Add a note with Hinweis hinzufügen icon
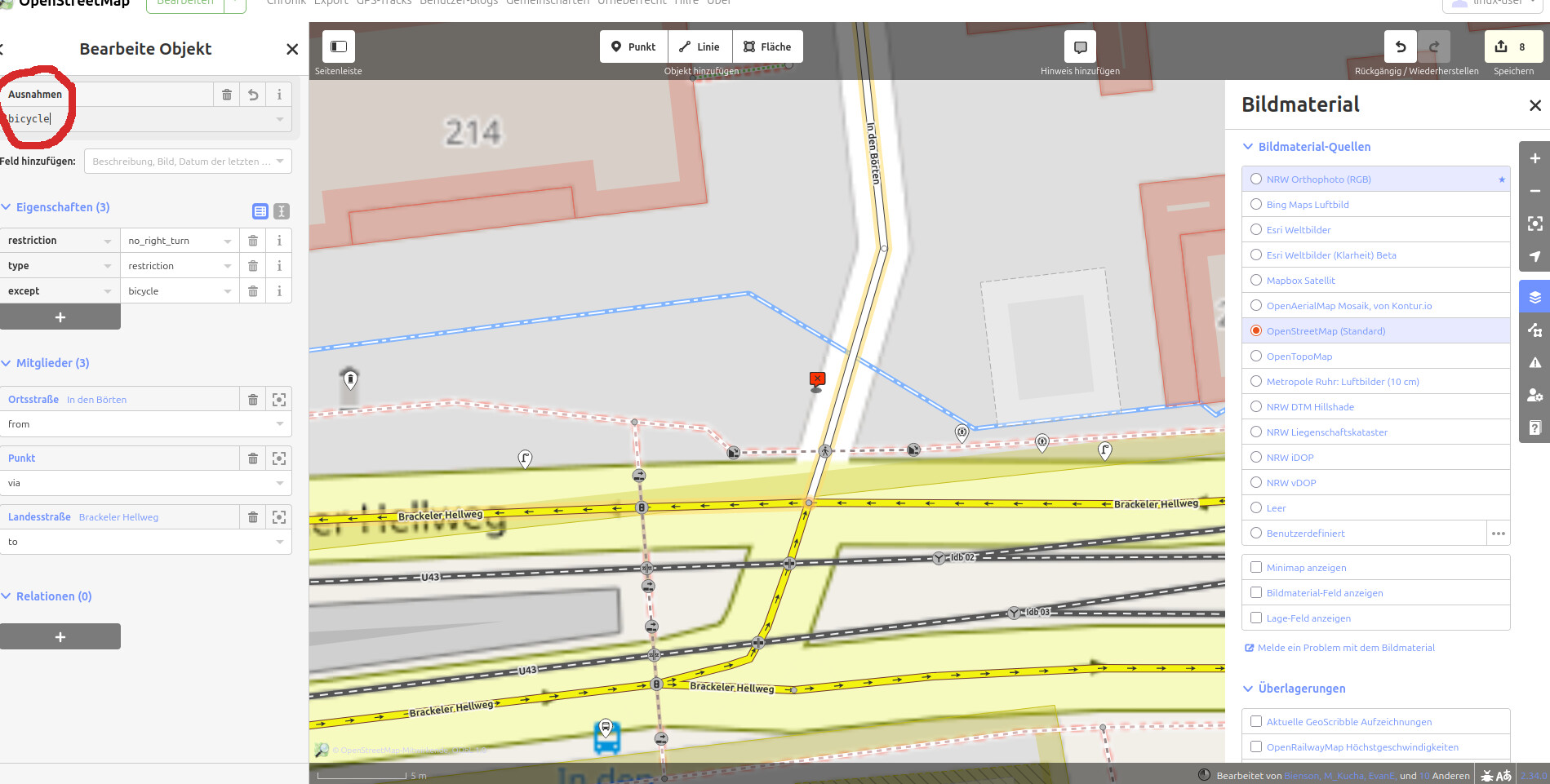 click(x=1080, y=47)
